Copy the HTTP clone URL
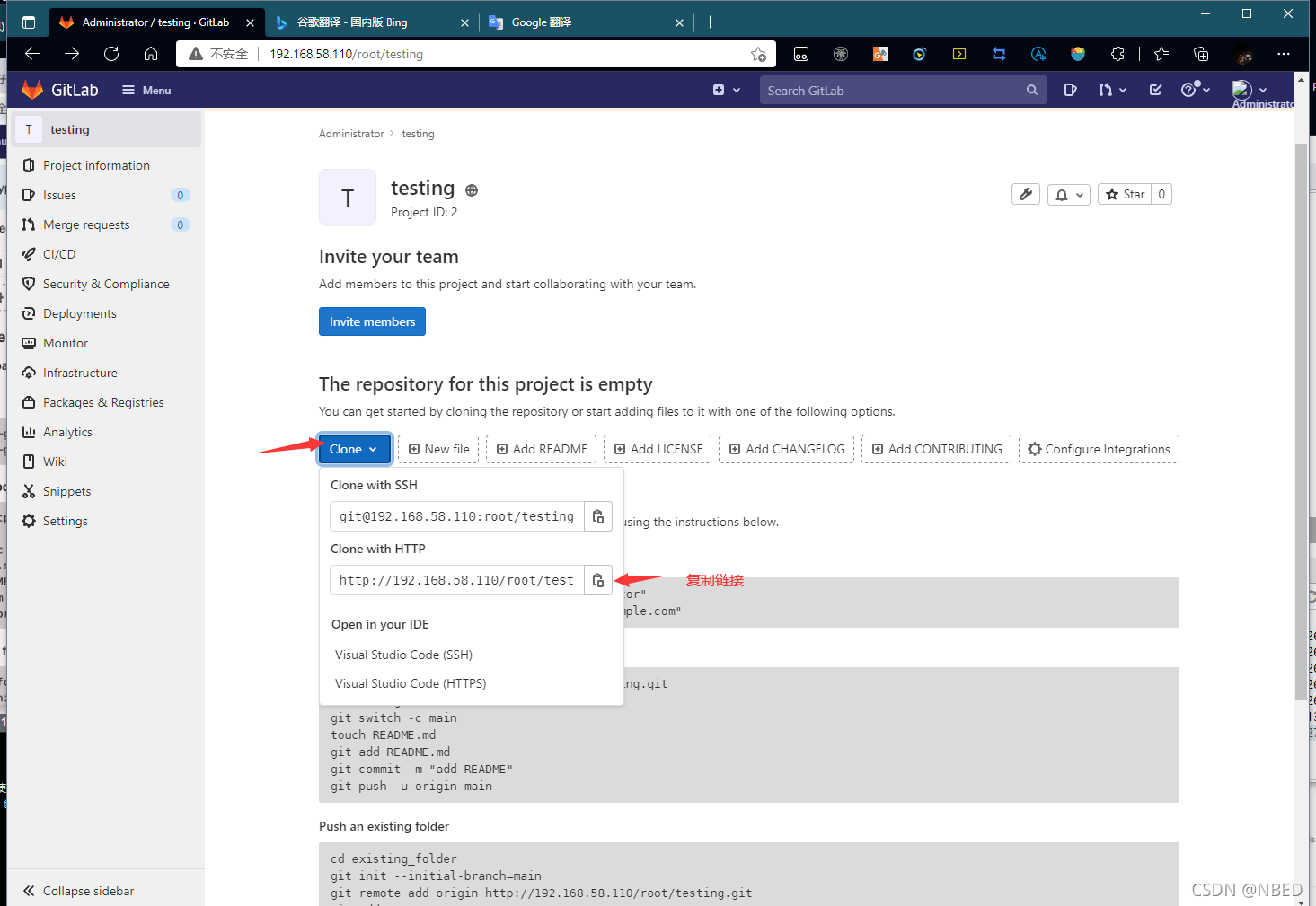The width and height of the screenshot is (1316, 906). (597, 579)
